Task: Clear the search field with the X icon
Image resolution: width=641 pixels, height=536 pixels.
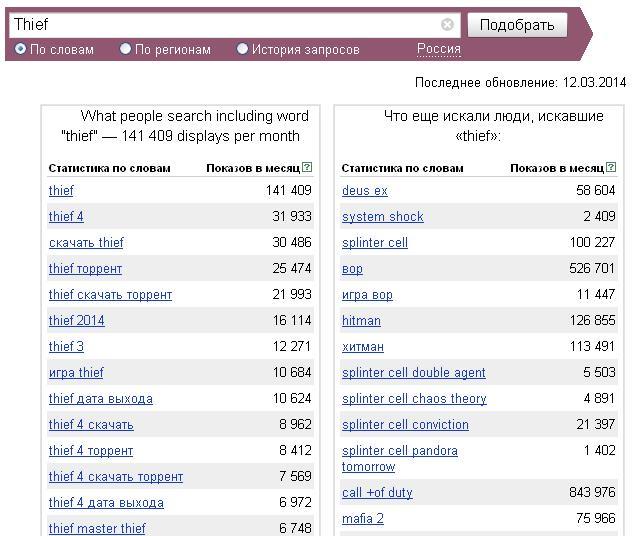Action: [x=447, y=25]
